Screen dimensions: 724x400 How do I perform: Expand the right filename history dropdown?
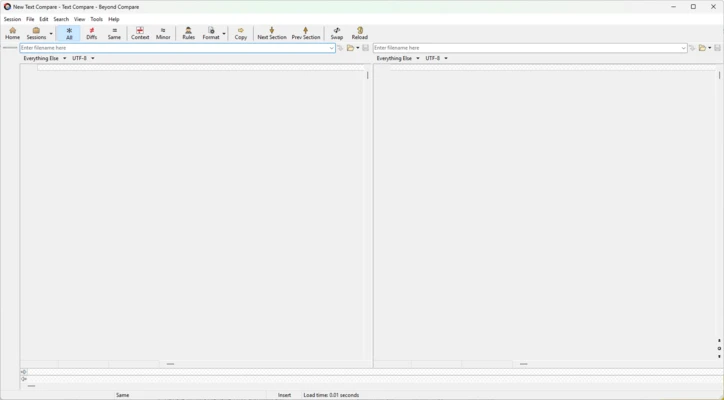pos(683,48)
